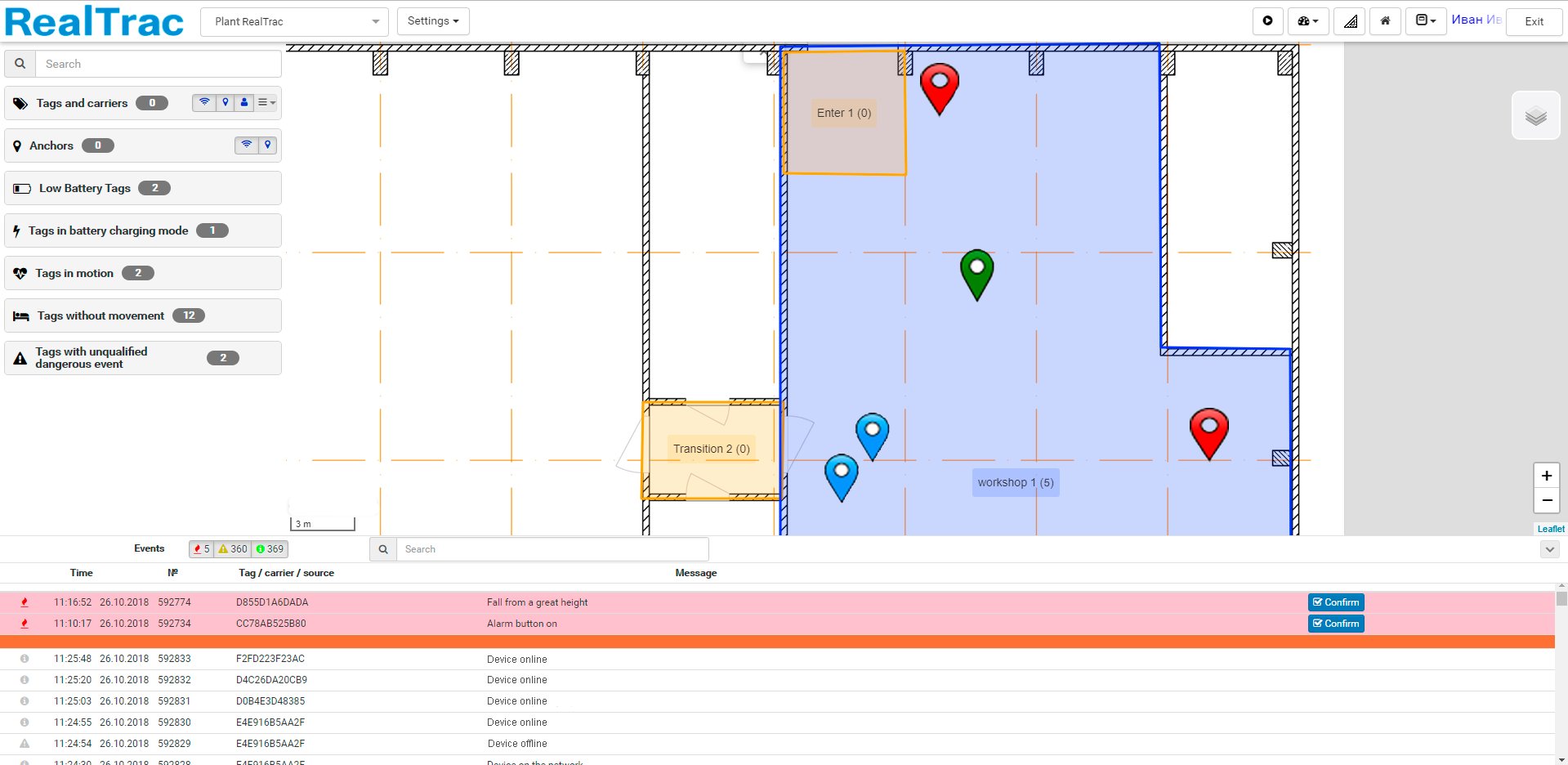1568x765 pixels.
Task: Open the map layers control
Action: click(x=1536, y=116)
